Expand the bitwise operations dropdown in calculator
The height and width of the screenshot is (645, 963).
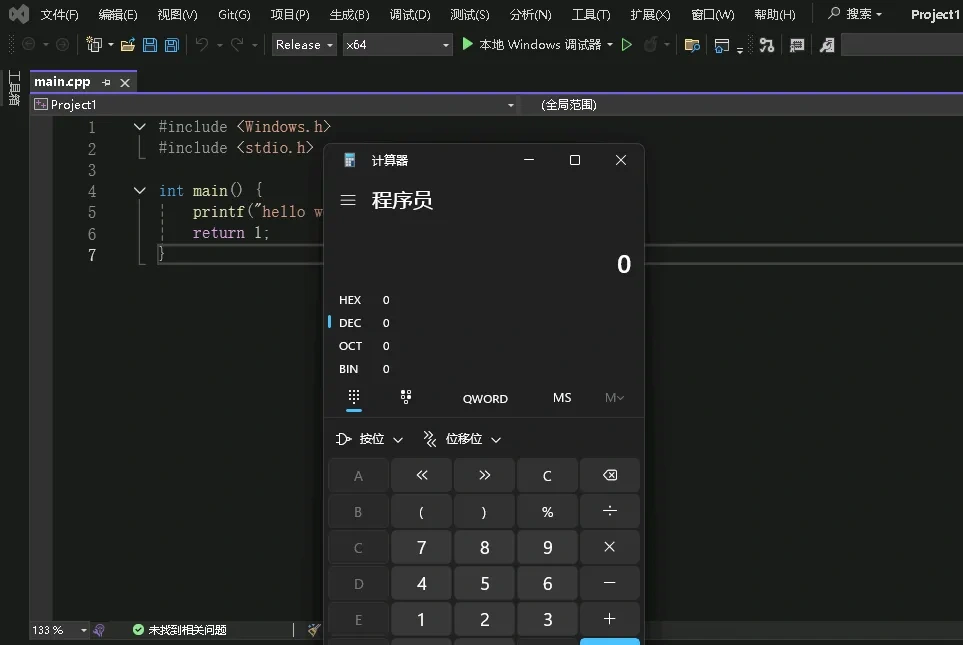(x=369, y=439)
